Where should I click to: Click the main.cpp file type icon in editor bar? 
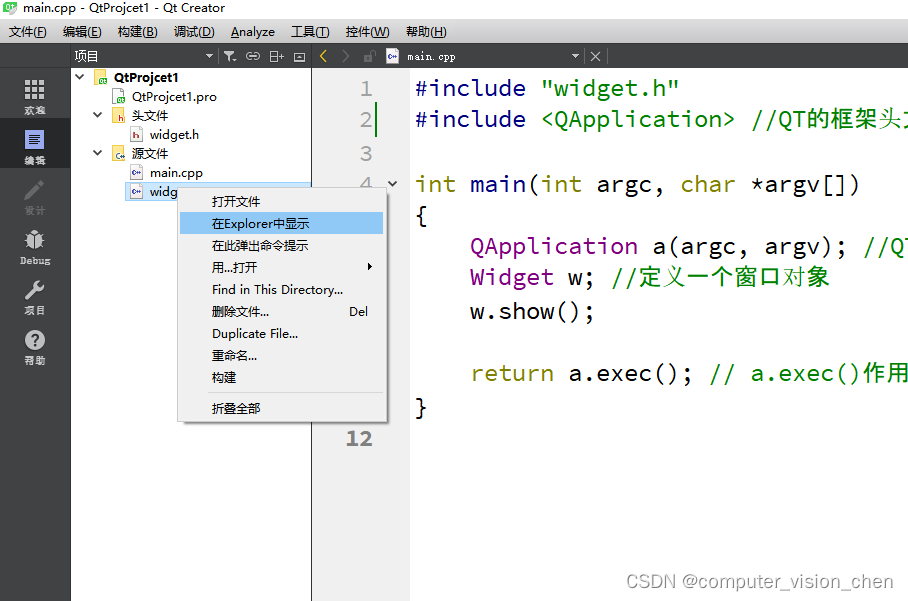coord(392,56)
